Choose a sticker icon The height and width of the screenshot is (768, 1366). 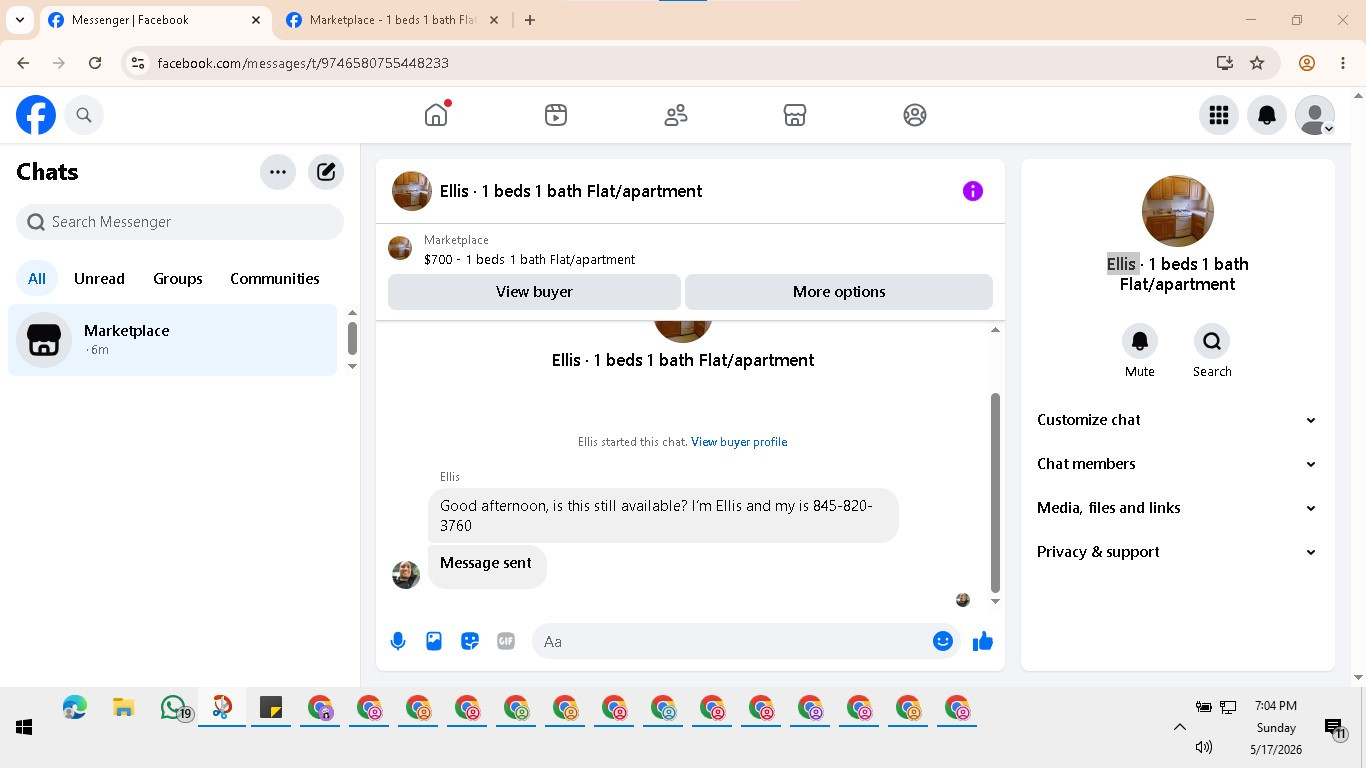click(470, 642)
